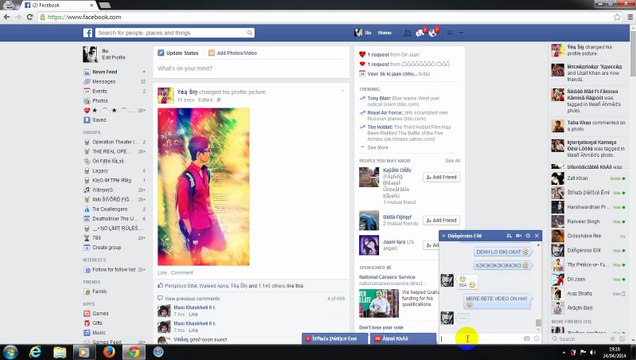
Task: Like the profile picture post
Action: [162, 273]
